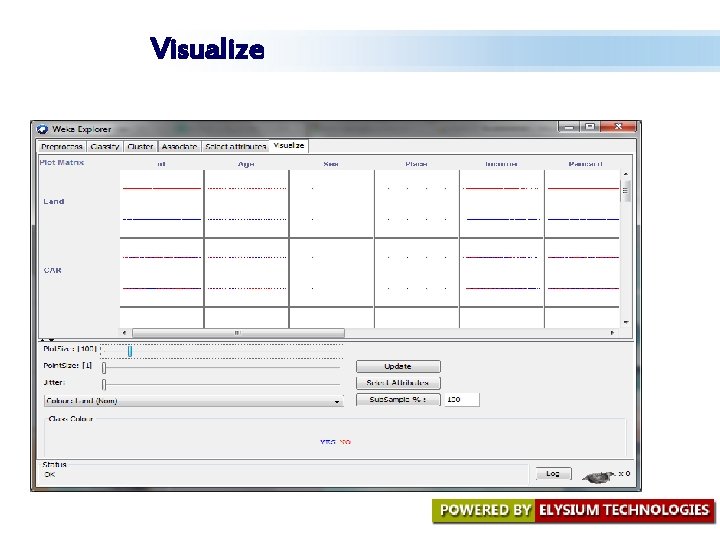This screenshot has height=540, width=720.
Task: Adjust the PlotSize slider handle
Action: pos(130,351)
